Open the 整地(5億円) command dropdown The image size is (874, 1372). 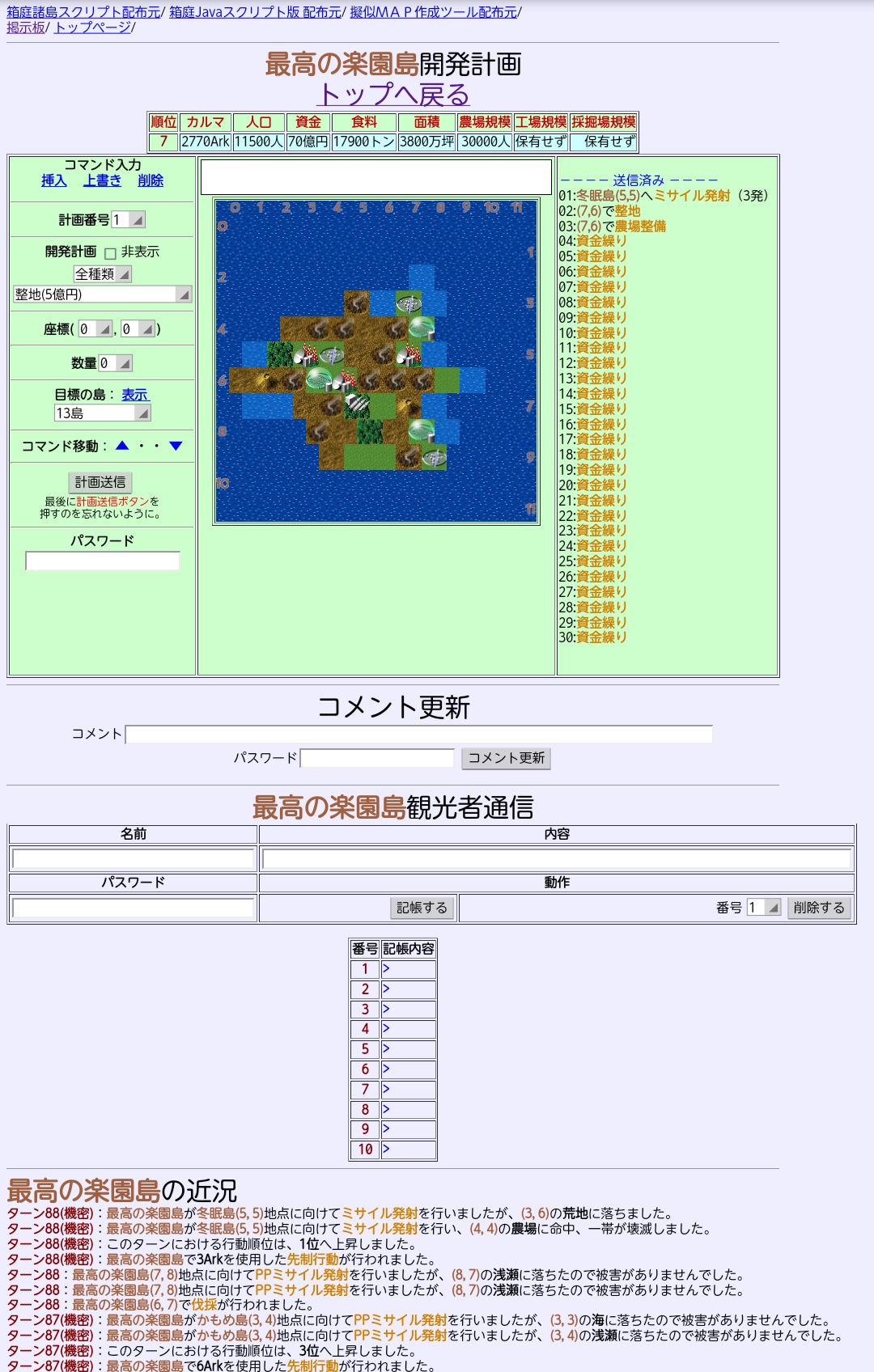[x=102, y=294]
